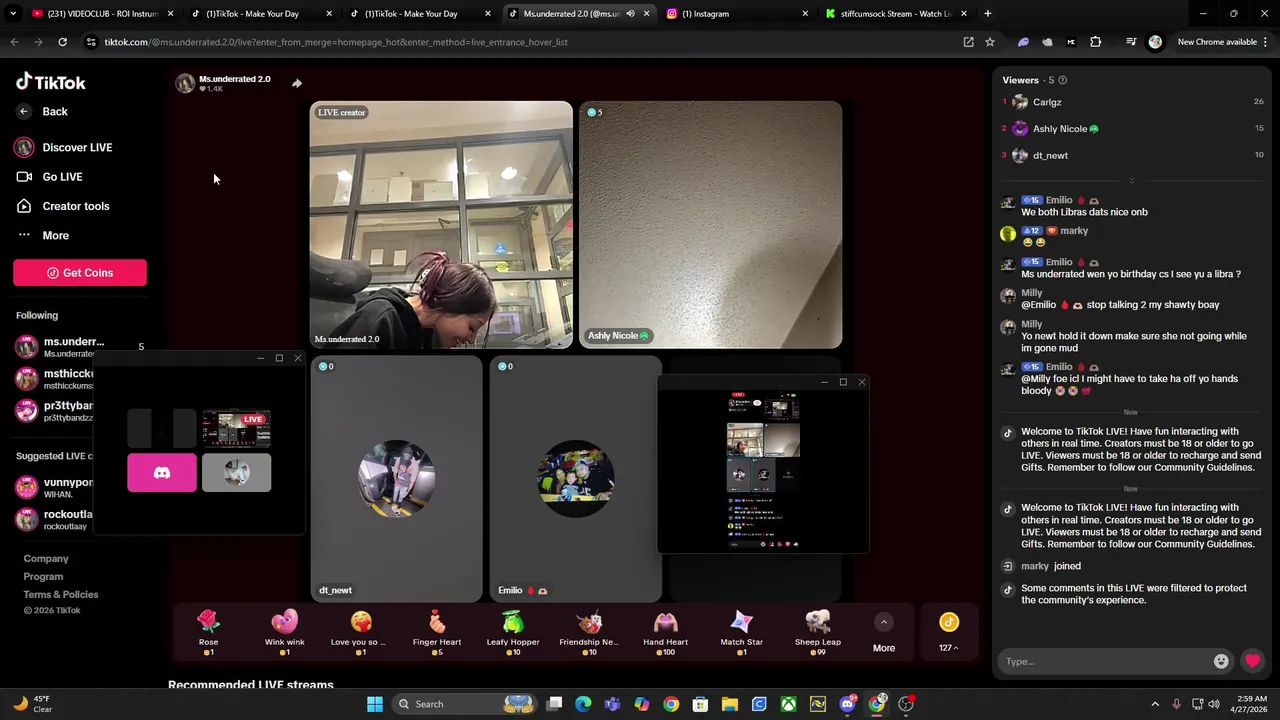Click the LIVE thumbnail in small window

coord(236,429)
